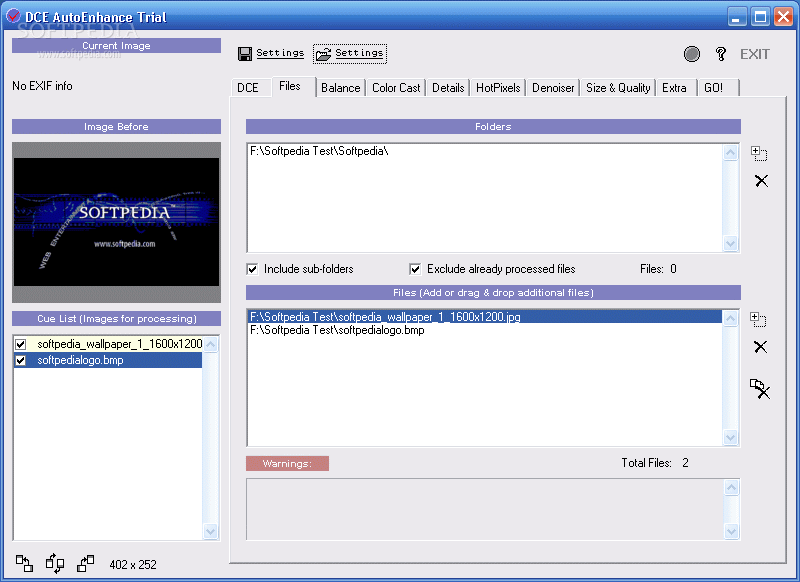Remove selected file with the Files X icon
This screenshot has width=800, height=582.
760,347
